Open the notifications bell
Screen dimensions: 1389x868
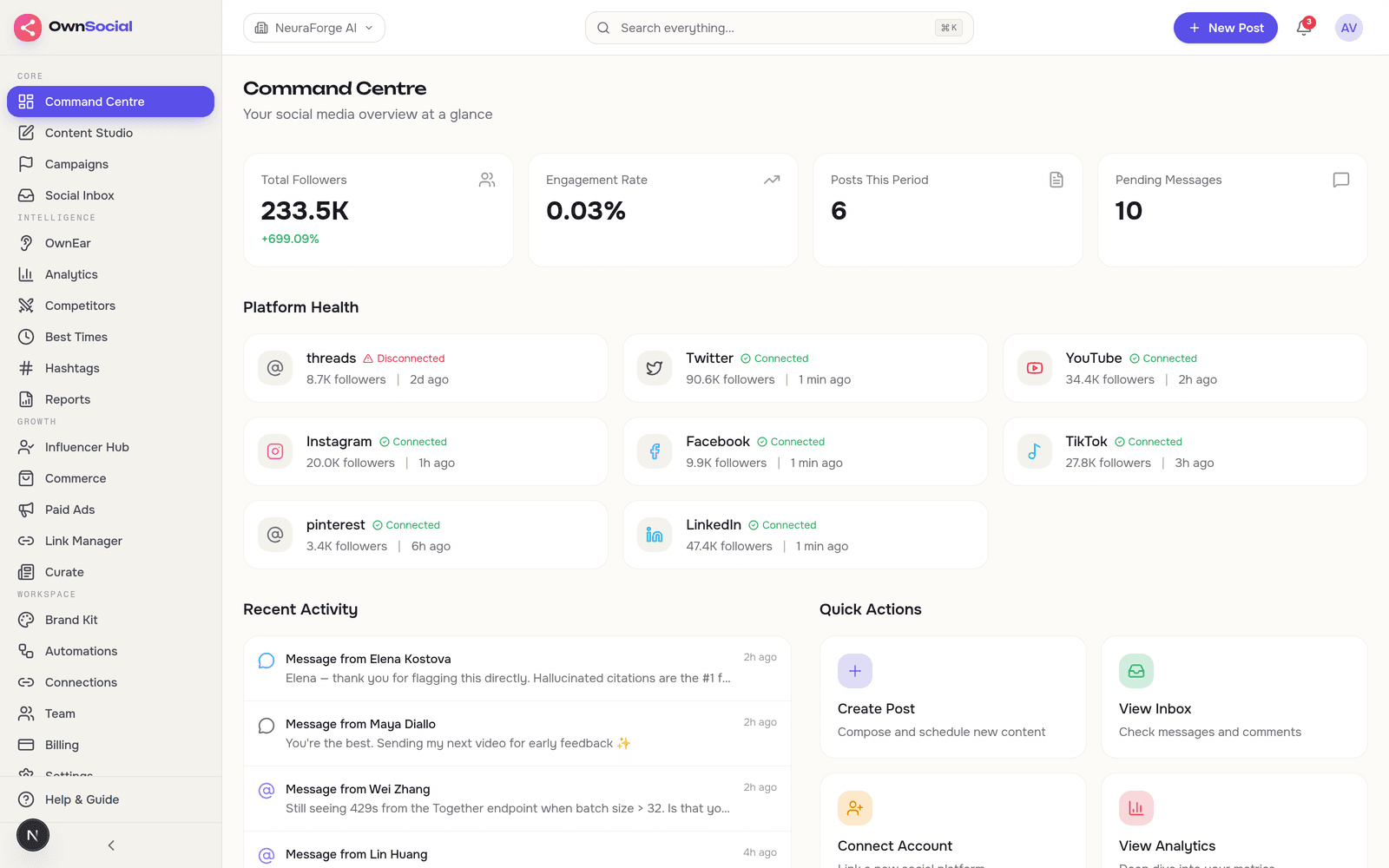pos(1304,28)
